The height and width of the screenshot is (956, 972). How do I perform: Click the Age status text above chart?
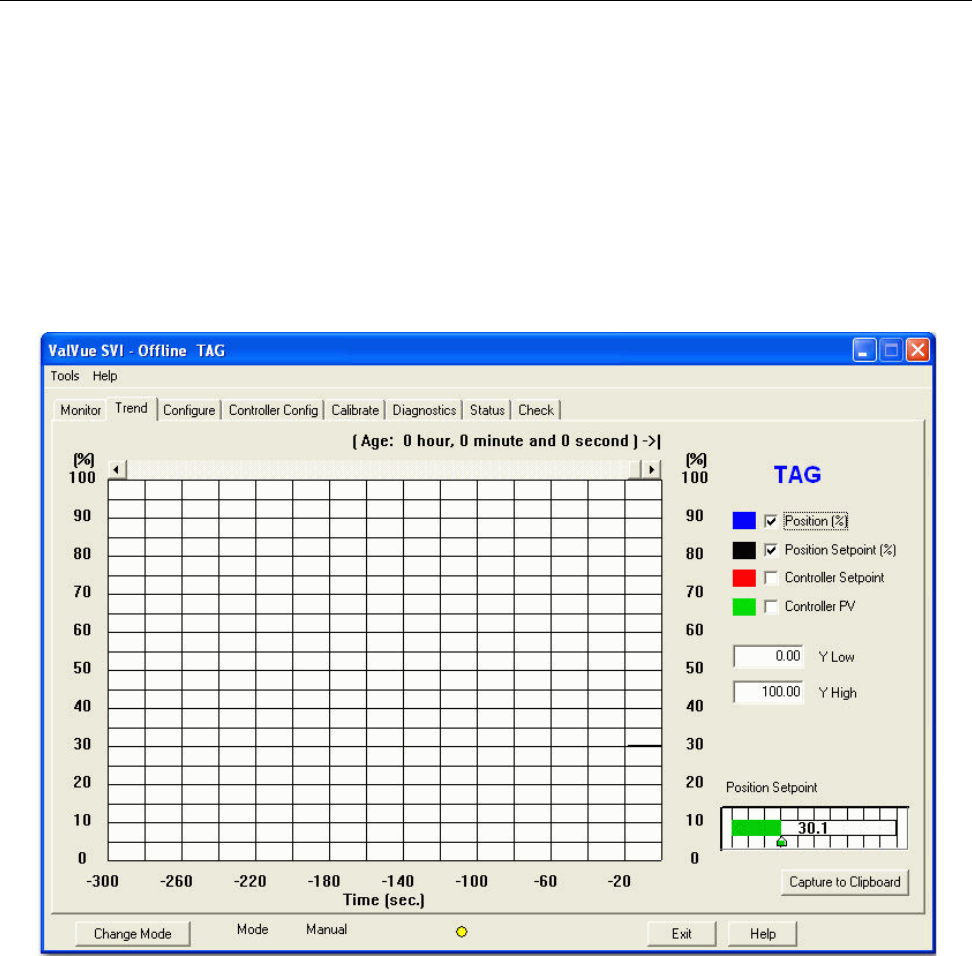506,441
